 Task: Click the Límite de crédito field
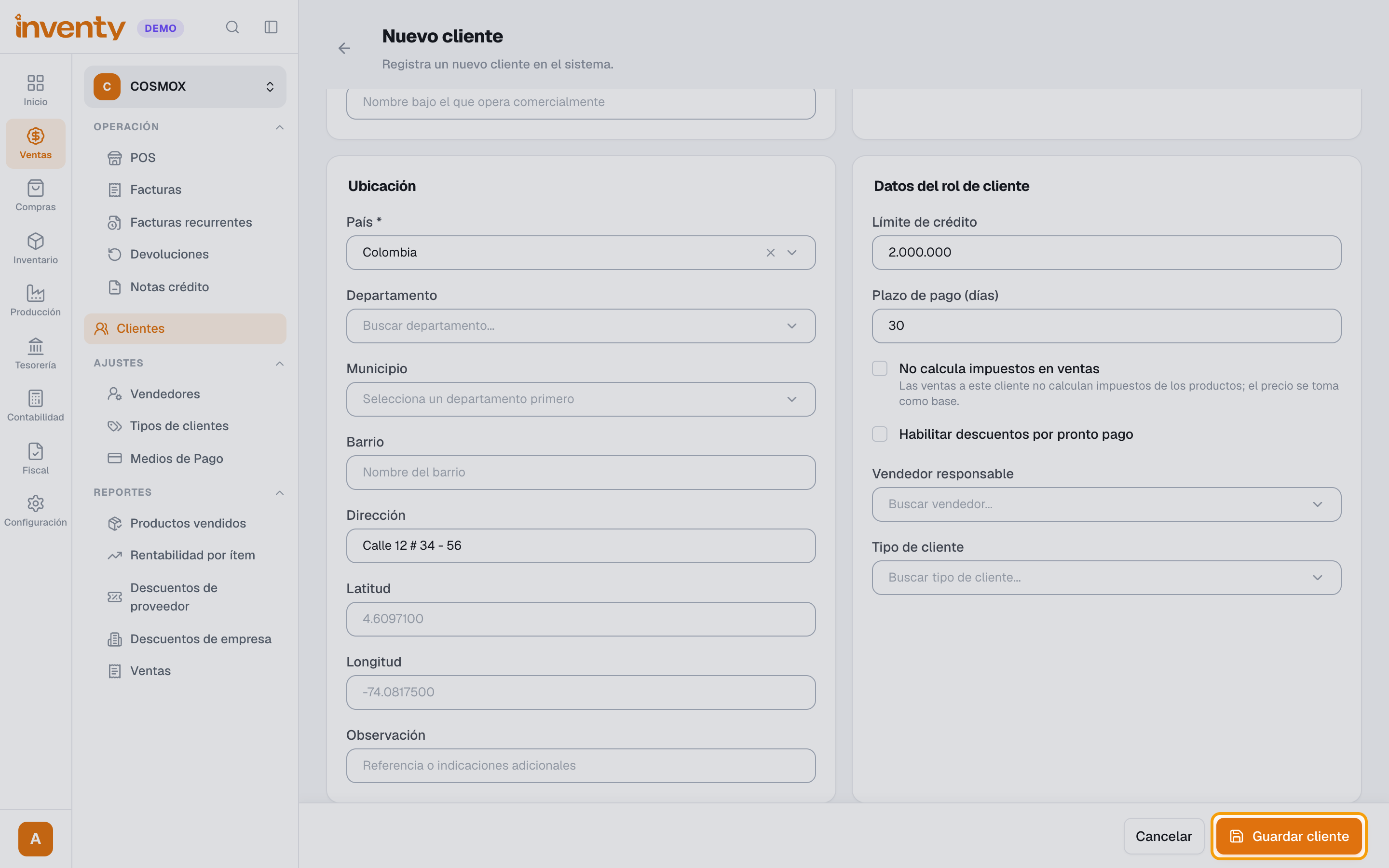(x=1106, y=253)
